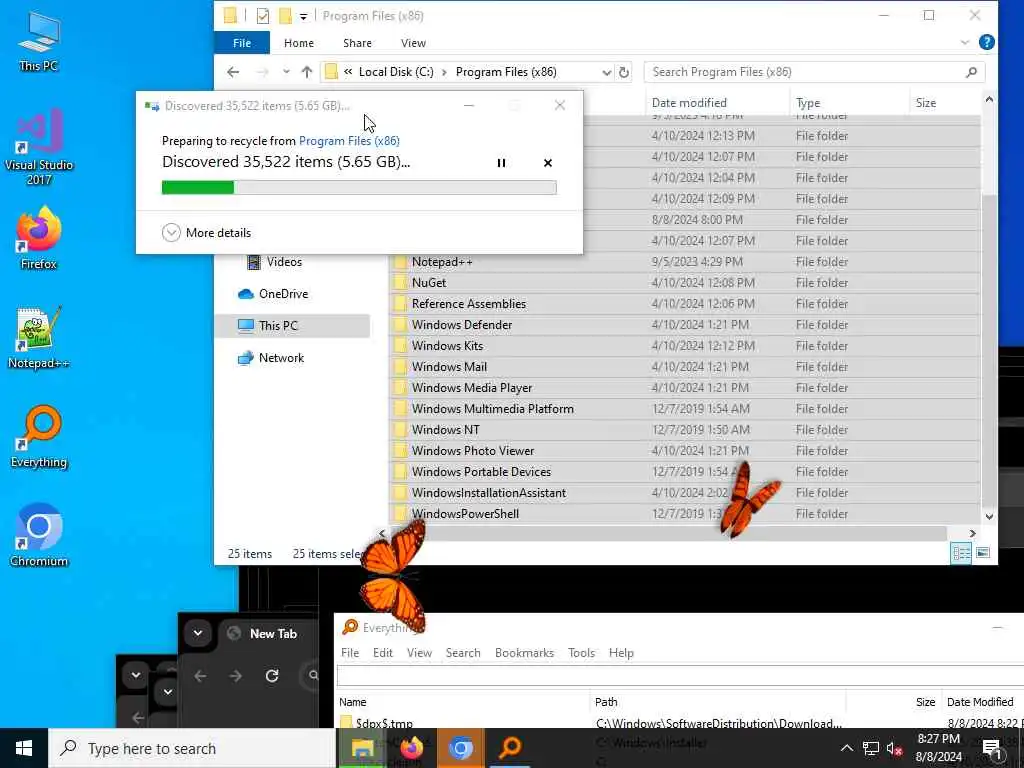Open Help menu in Everything
Image resolution: width=1024 pixels, height=768 pixels.
(x=621, y=652)
